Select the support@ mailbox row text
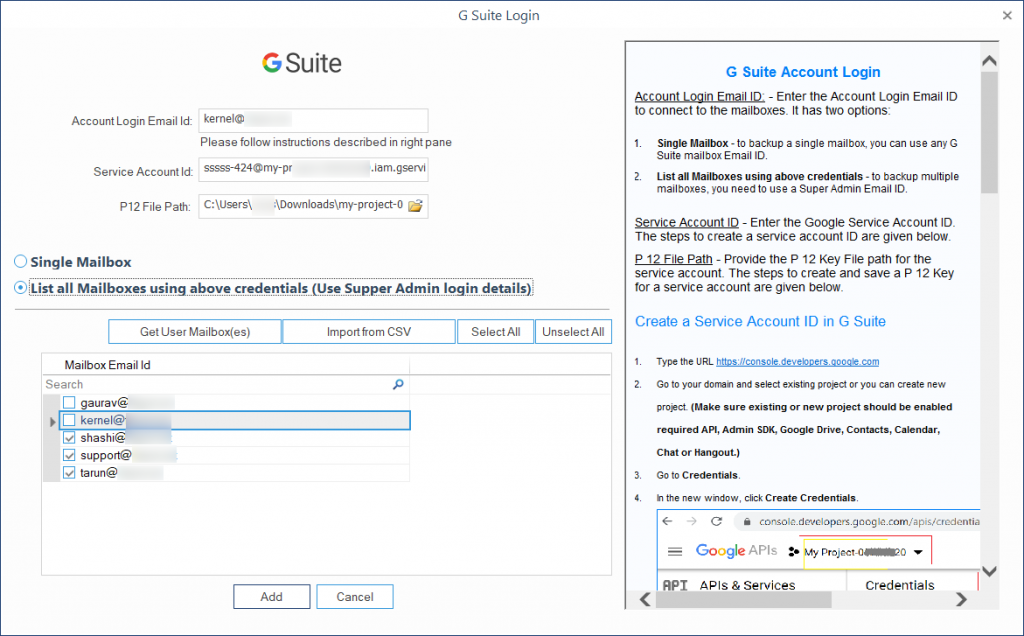The height and width of the screenshot is (636, 1024). [106, 455]
